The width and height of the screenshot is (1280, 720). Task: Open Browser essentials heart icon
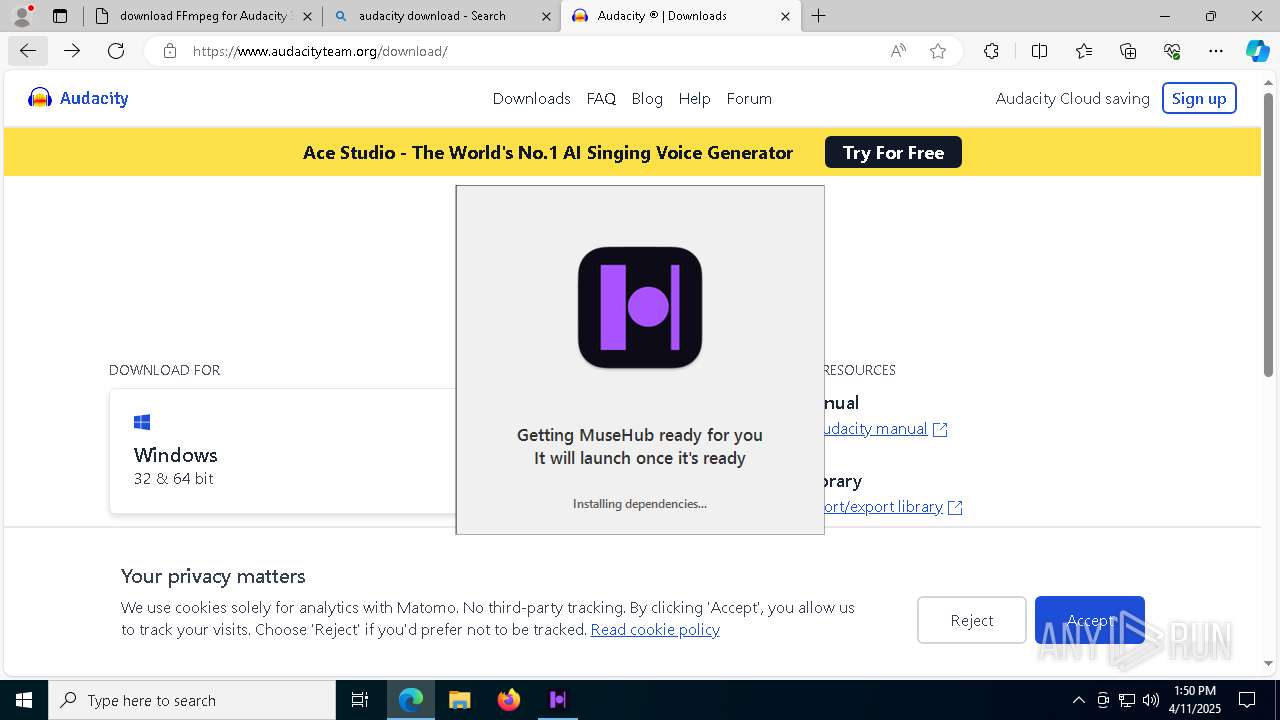pyautogui.click(x=1172, y=51)
